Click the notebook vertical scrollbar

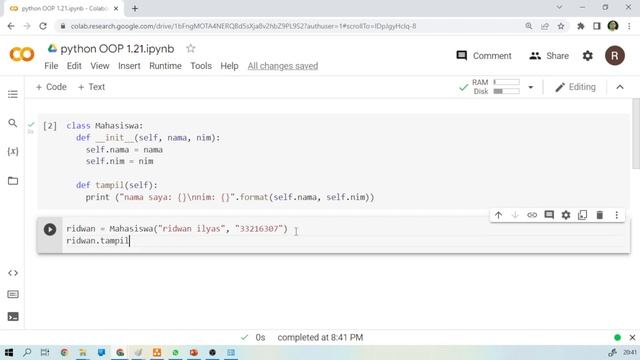(636, 133)
